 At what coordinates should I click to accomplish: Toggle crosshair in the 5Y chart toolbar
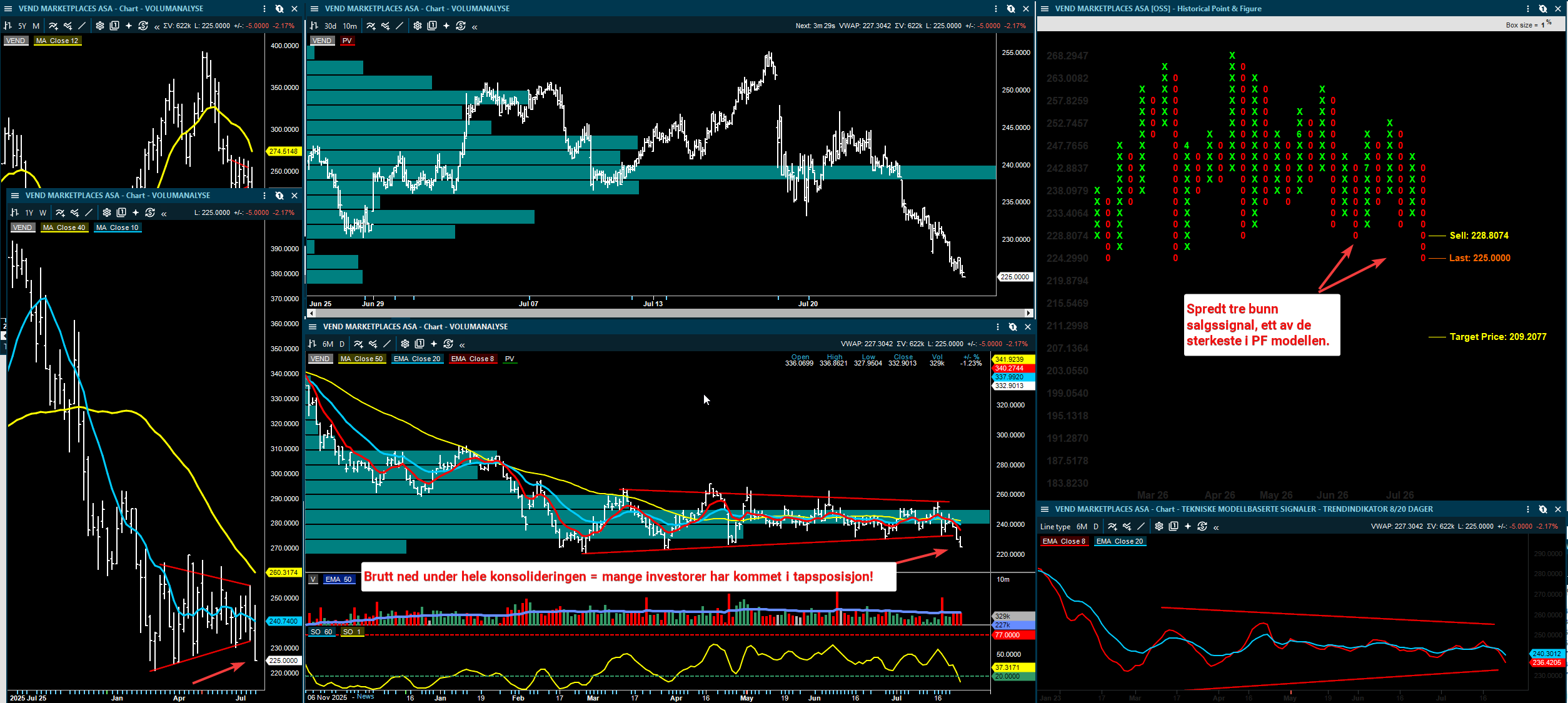pos(129,26)
